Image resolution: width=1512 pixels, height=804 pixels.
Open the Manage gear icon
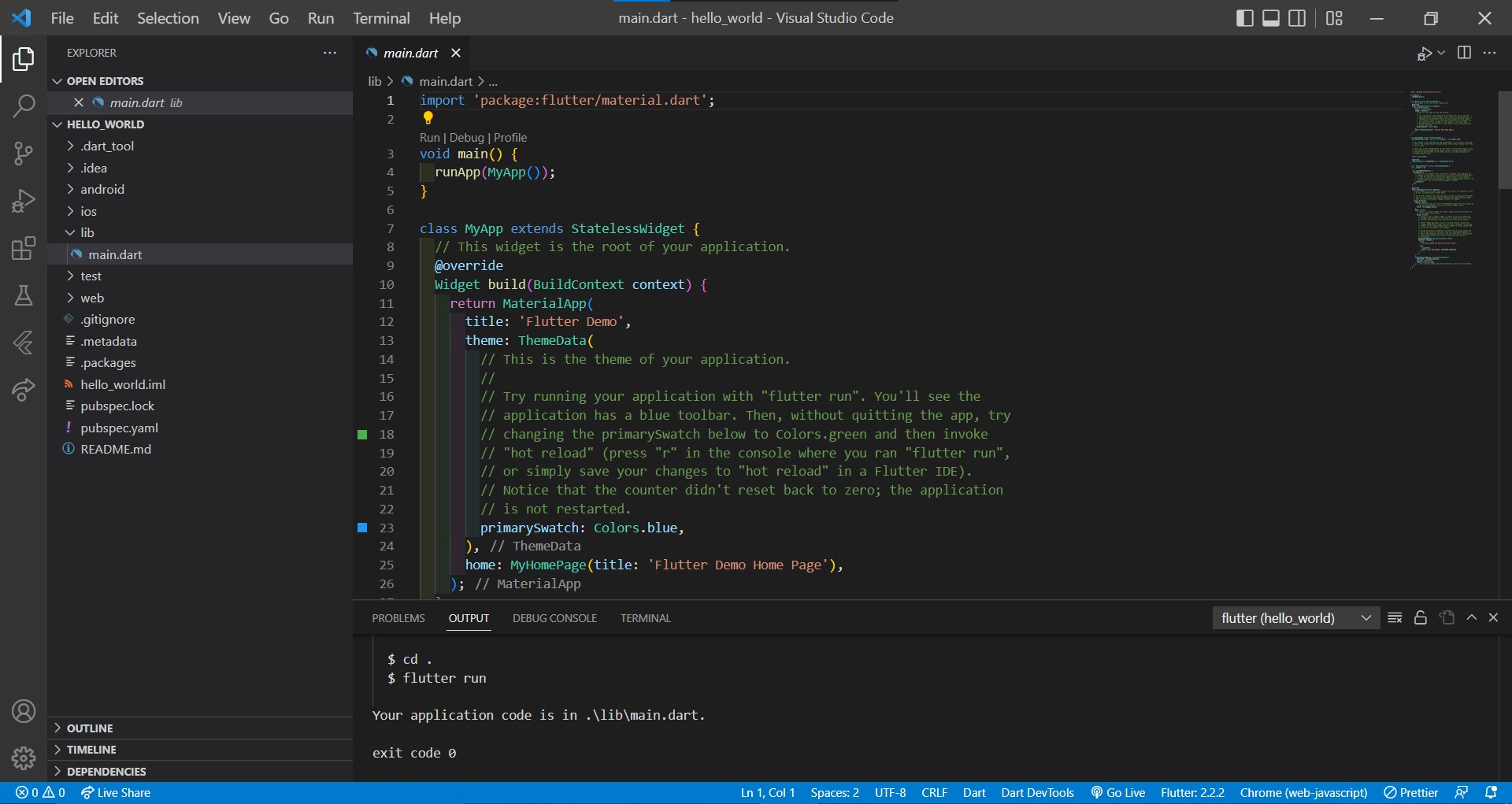point(24,758)
